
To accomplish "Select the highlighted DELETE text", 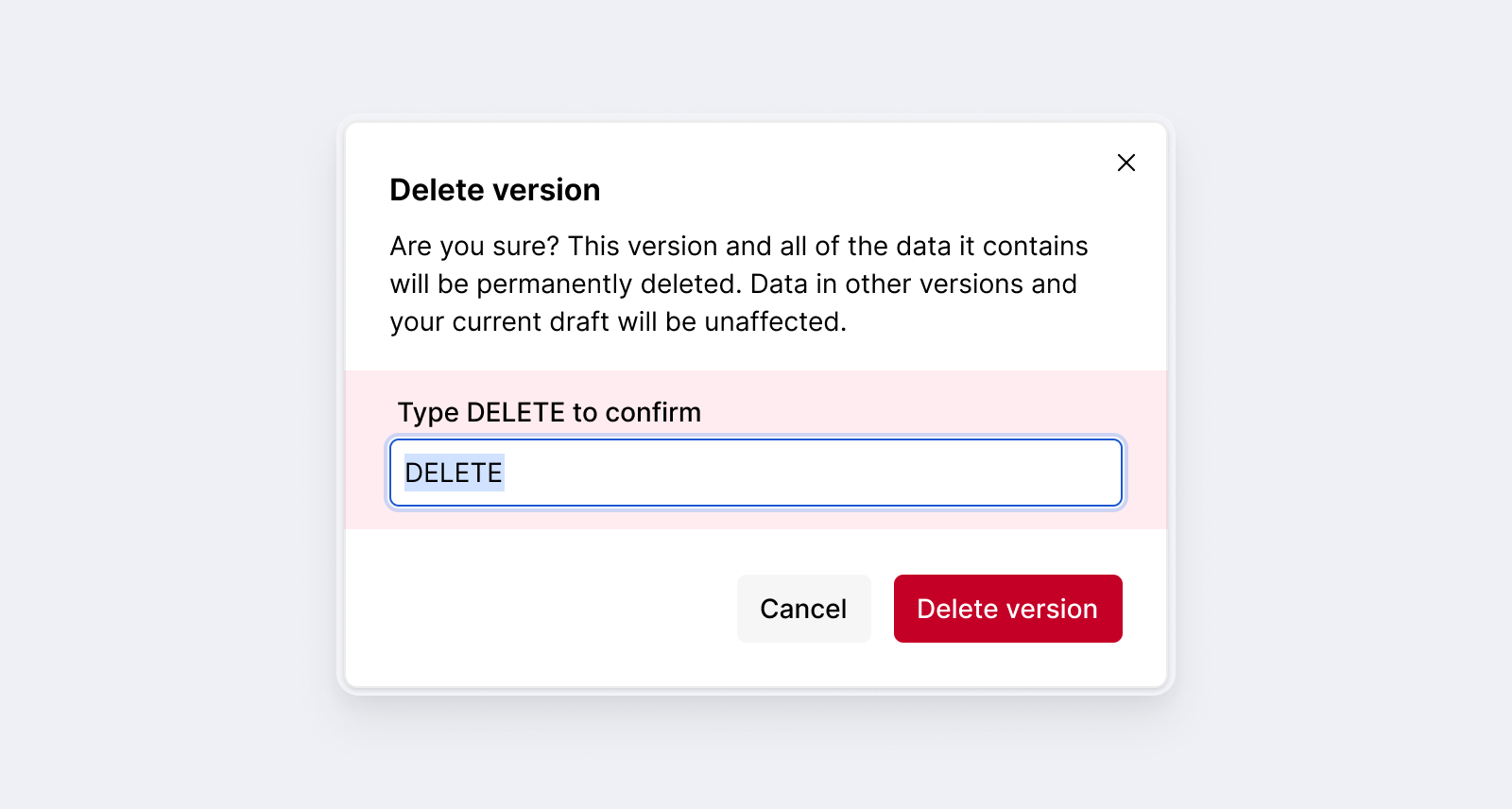I will point(454,473).
